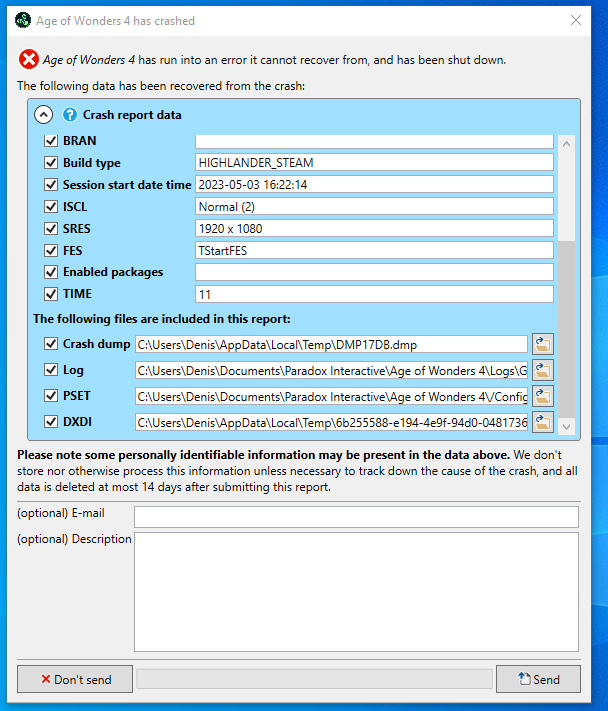Open the Crash report data help icon

pyautogui.click(x=70, y=115)
